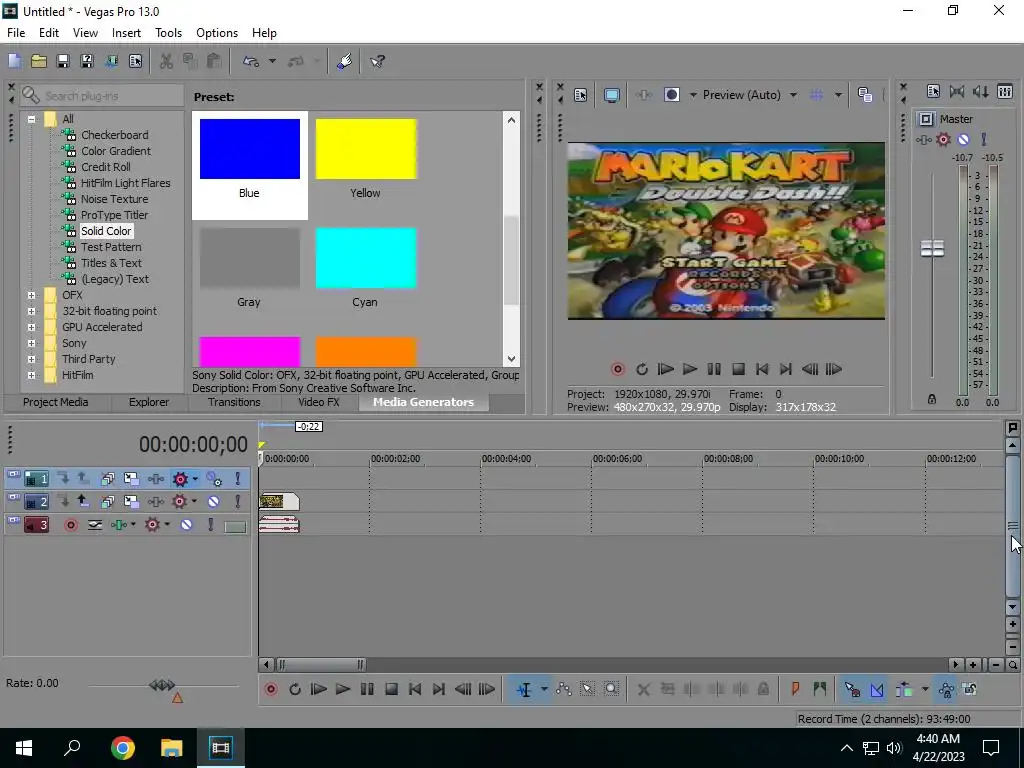Select Noise Texture generator
1024x768 pixels.
114,199
